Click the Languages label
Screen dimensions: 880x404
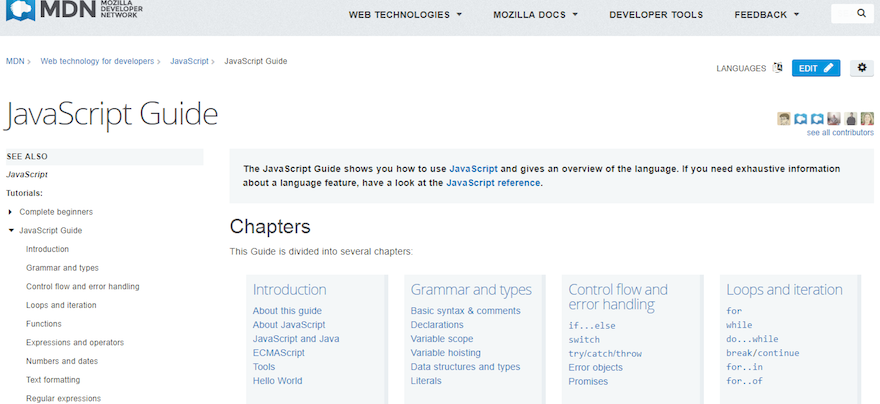tap(741, 68)
